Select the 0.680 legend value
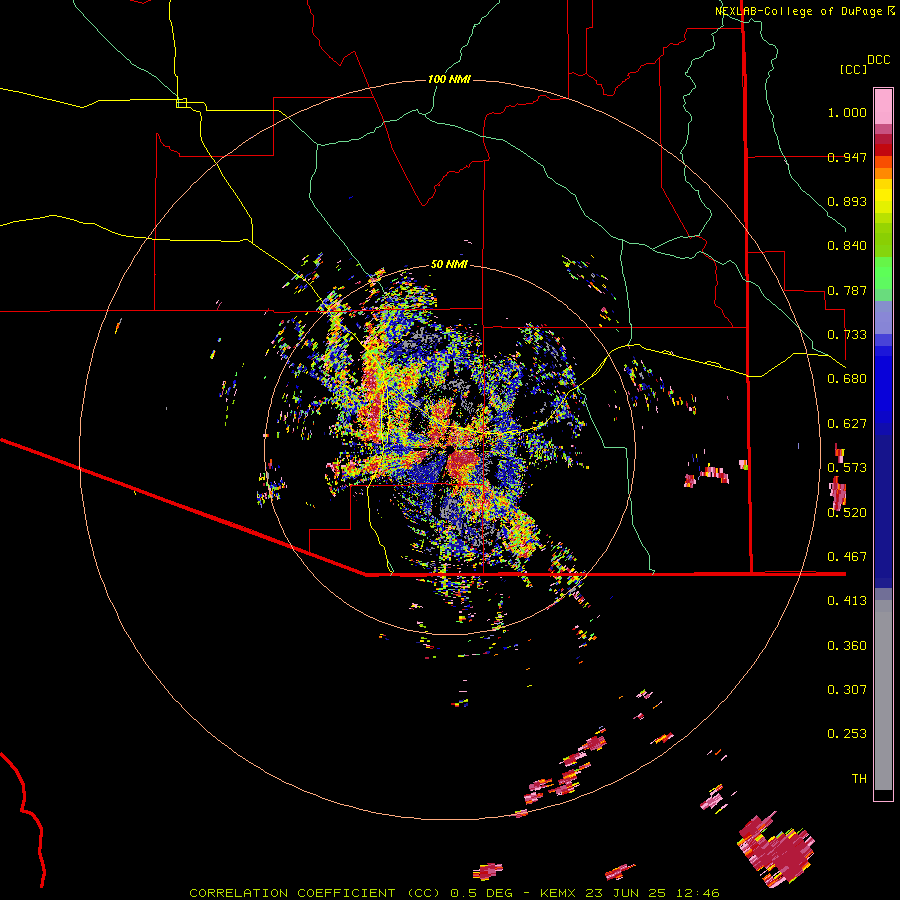 coord(847,379)
